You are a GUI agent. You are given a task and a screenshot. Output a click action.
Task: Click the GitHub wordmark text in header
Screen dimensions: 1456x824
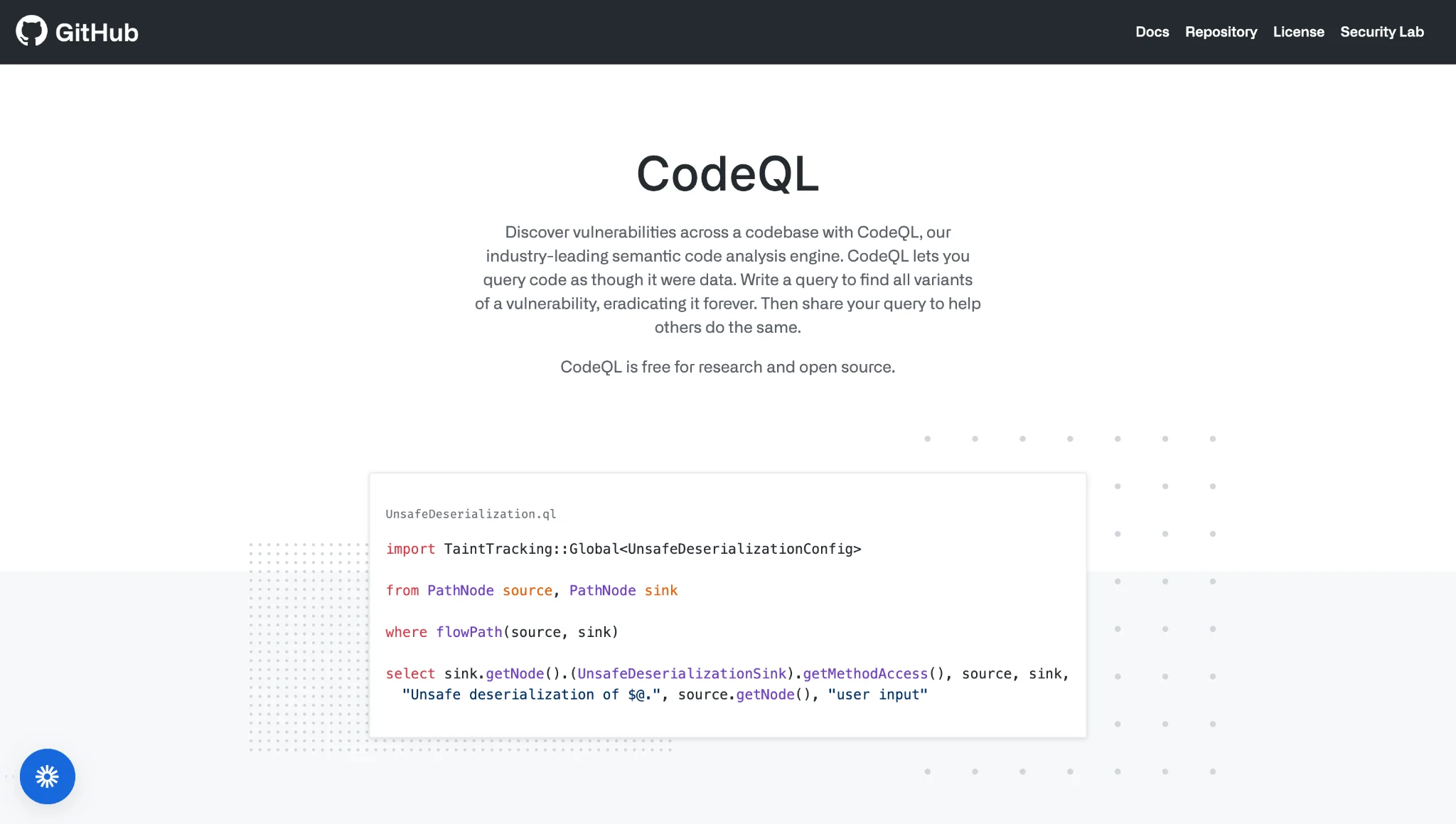tap(97, 33)
